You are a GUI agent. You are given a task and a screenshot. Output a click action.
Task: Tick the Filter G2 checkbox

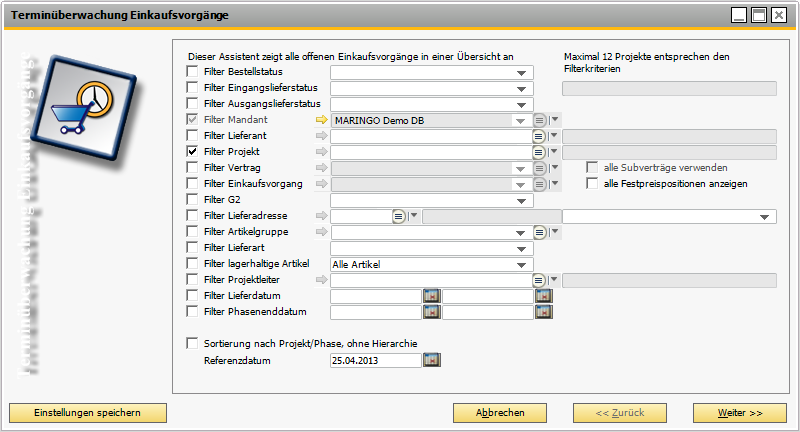click(192, 199)
